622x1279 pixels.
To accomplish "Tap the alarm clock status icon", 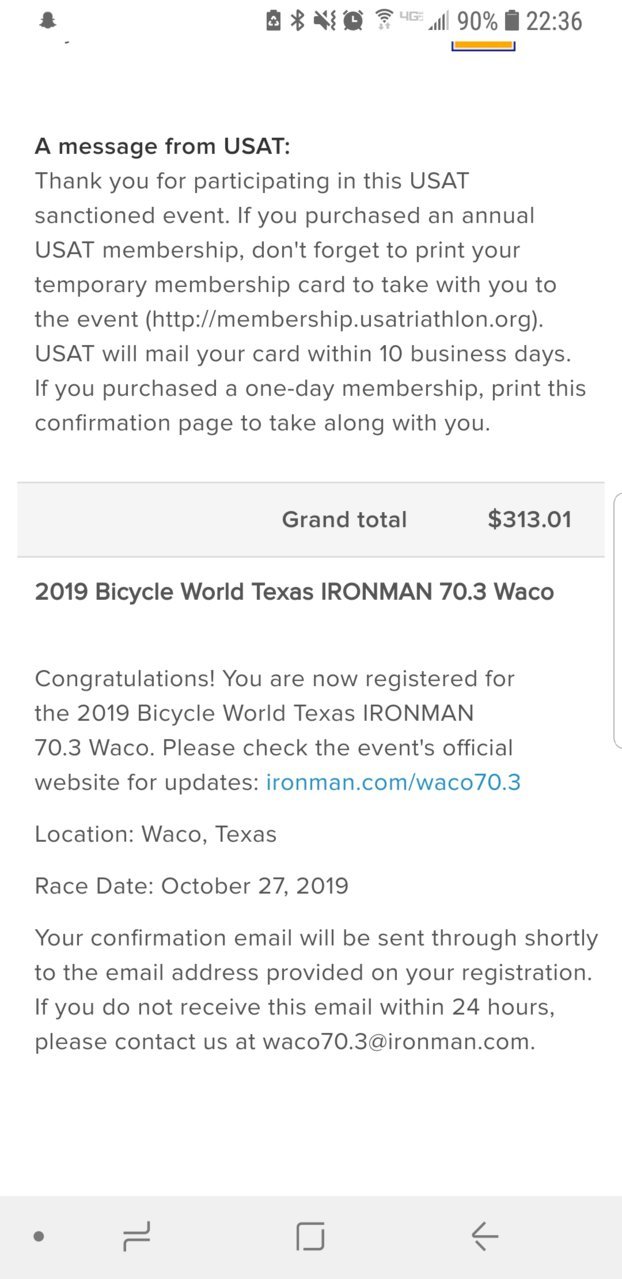I will (353, 20).
